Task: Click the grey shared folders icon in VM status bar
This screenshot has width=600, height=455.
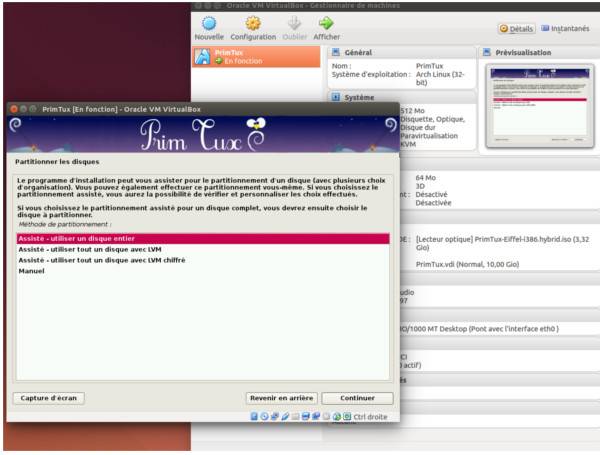Action: (295, 416)
